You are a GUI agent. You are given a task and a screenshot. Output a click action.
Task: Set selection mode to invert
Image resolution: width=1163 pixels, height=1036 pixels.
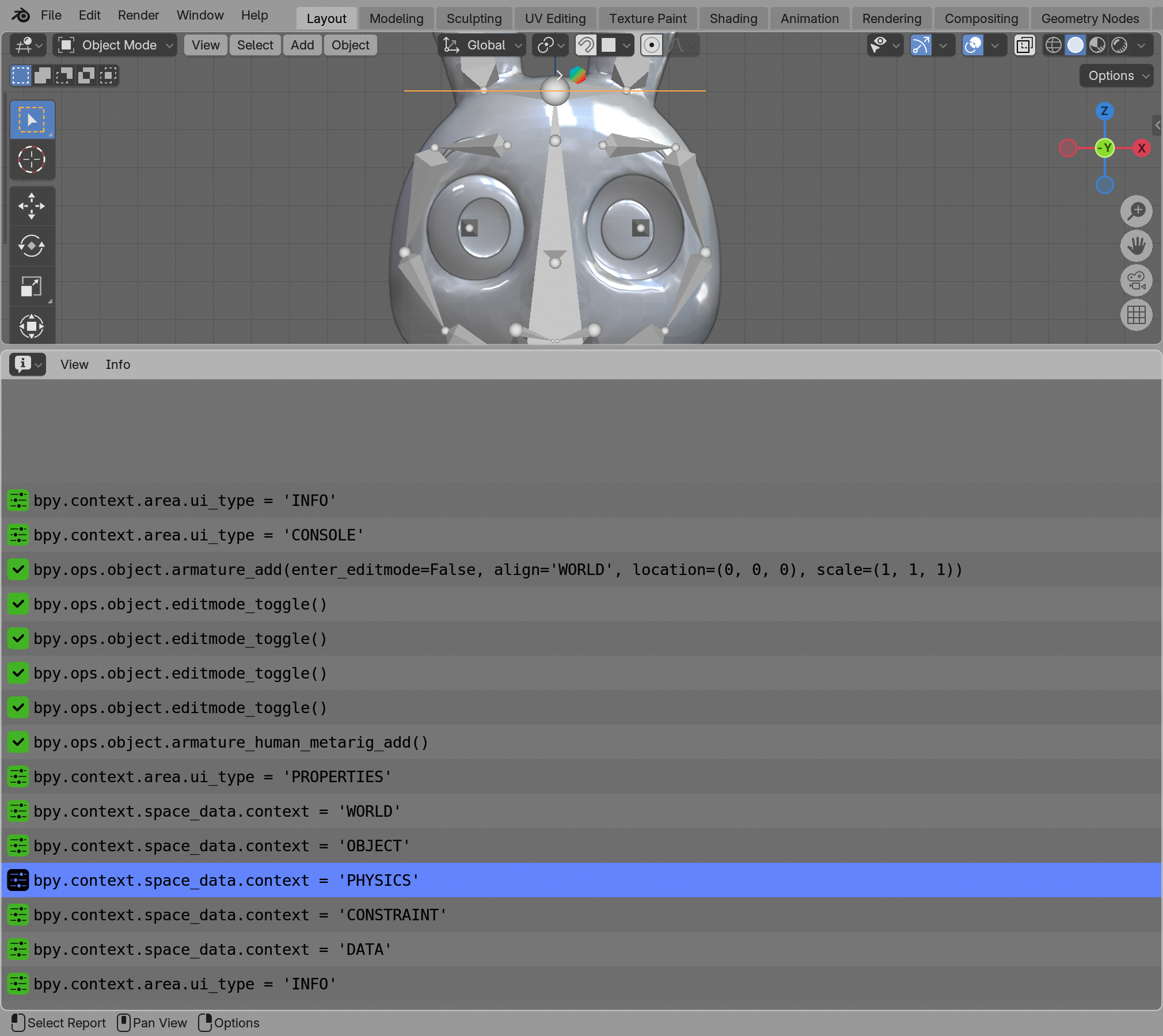86,75
